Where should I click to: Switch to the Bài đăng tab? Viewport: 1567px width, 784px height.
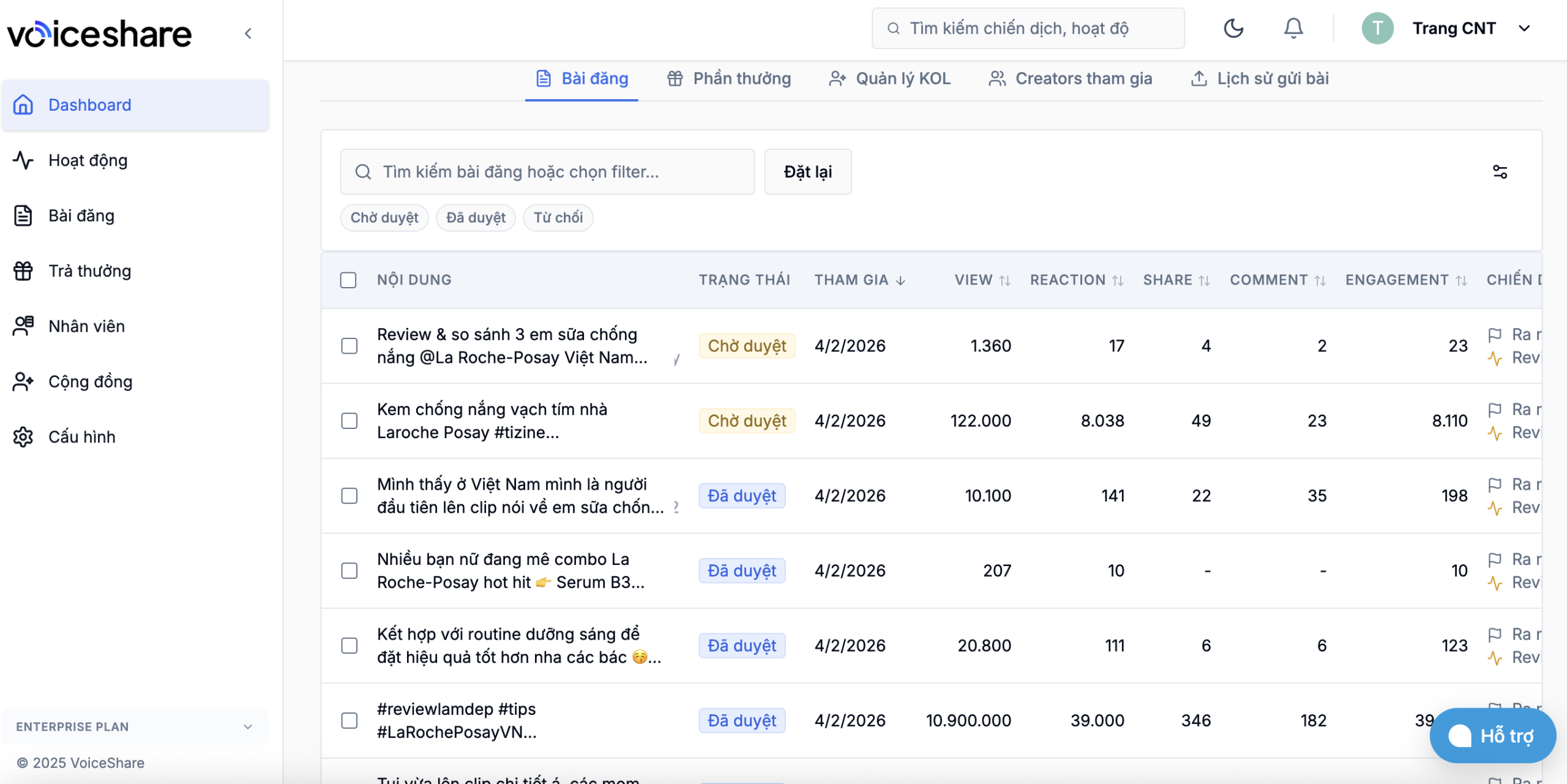pyautogui.click(x=582, y=79)
